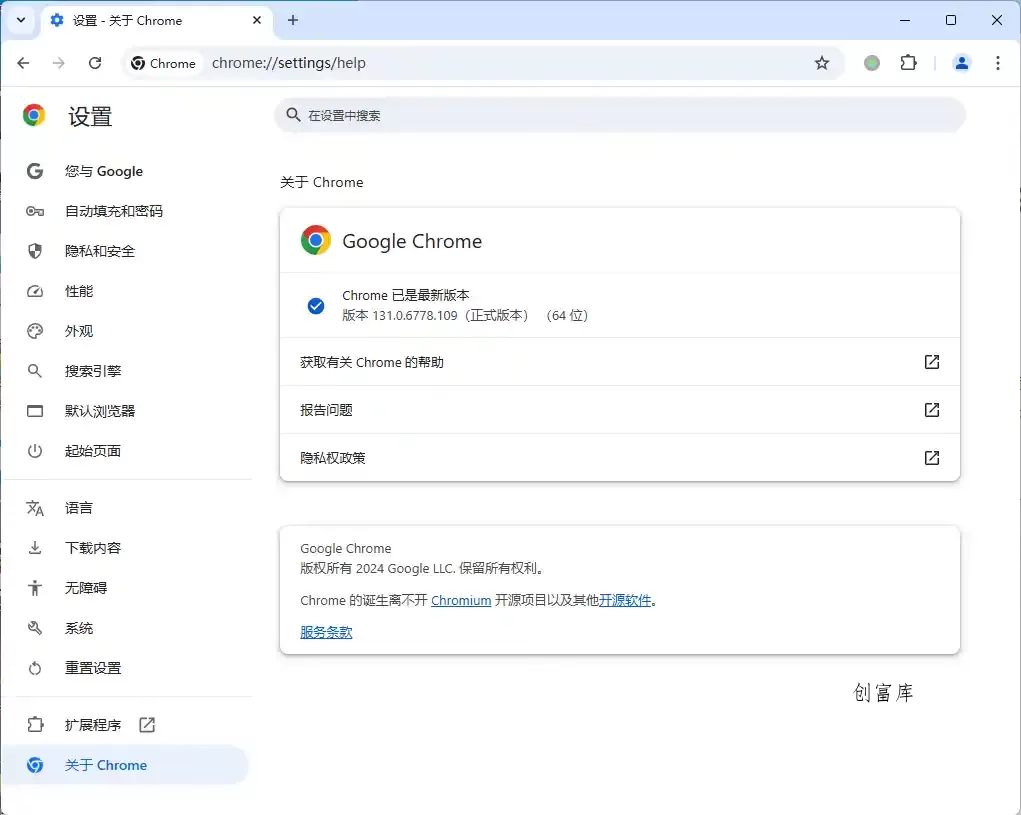1021x815 pixels.
Task: Click external-link icon on 报告问题 row
Action: pyautogui.click(x=932, y=410)
